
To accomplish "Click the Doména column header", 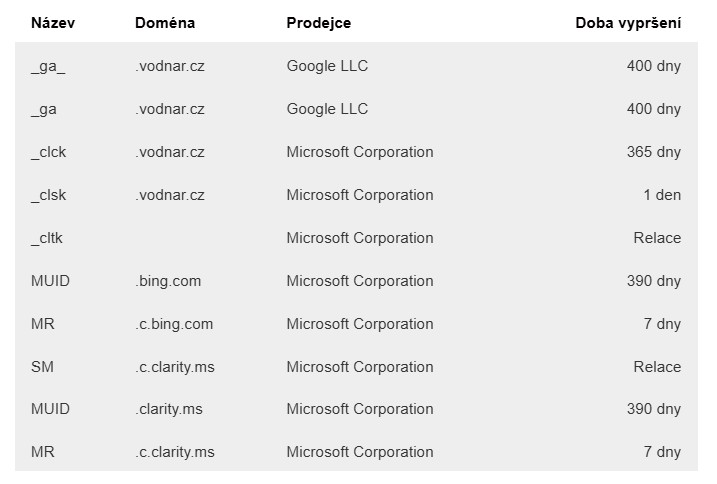I will pyautogui.click(x=165, y=23).
